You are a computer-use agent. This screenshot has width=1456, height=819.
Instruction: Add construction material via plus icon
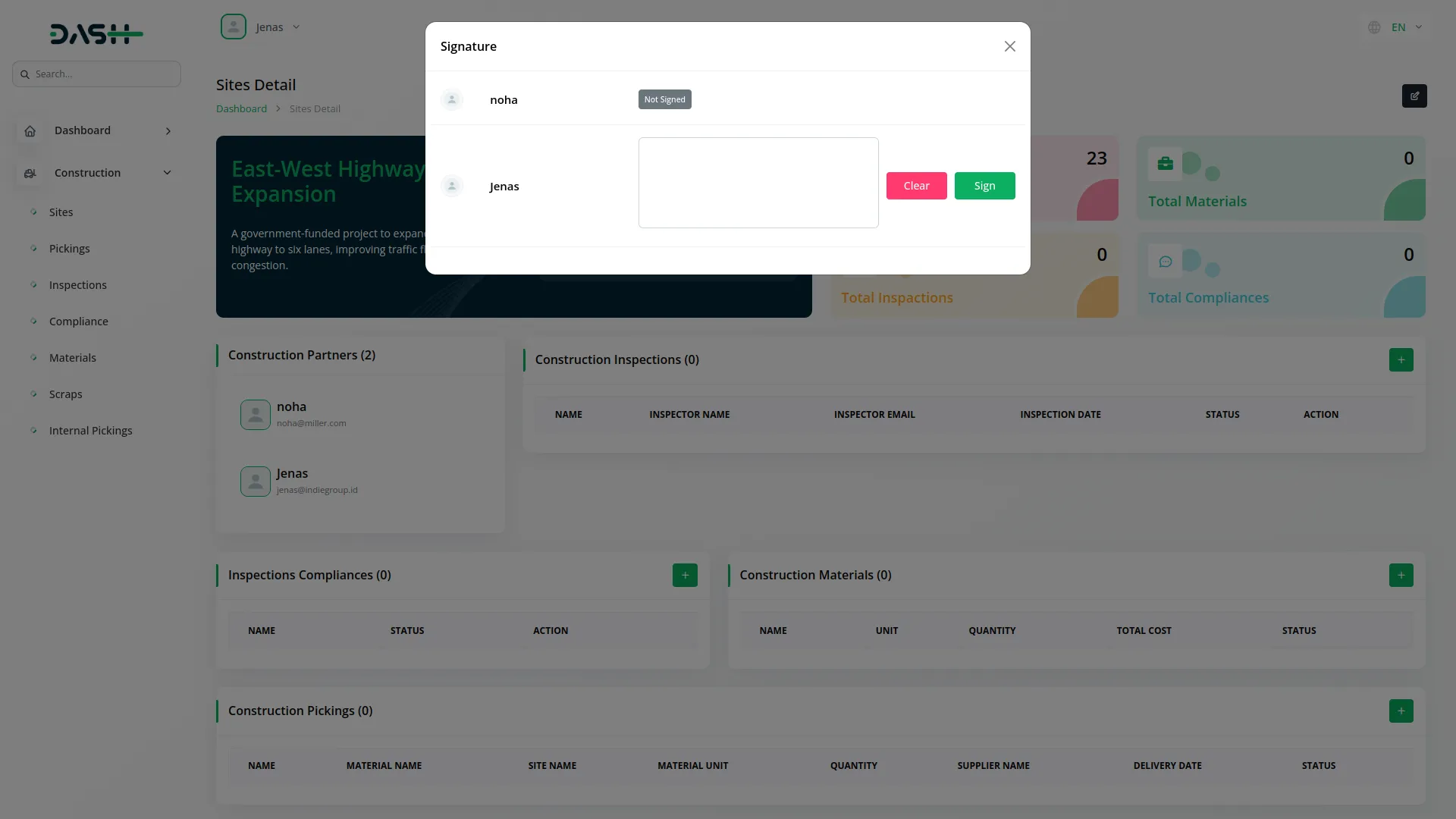pos(1401,575)
